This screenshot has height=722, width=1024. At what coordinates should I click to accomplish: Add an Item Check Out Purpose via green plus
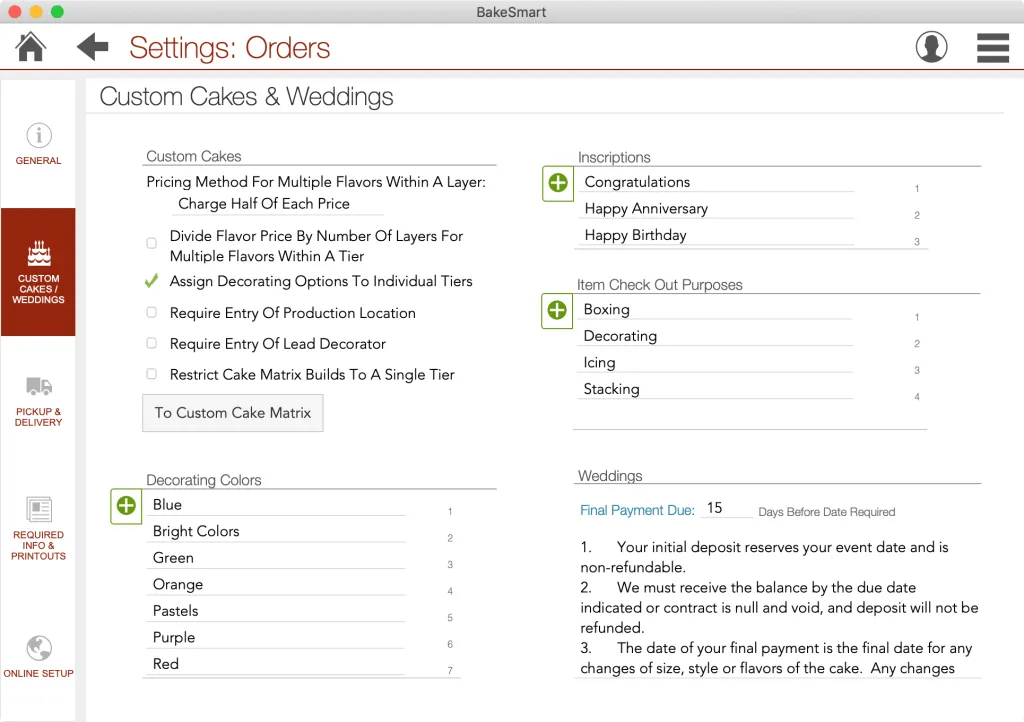tap(557, 311)
